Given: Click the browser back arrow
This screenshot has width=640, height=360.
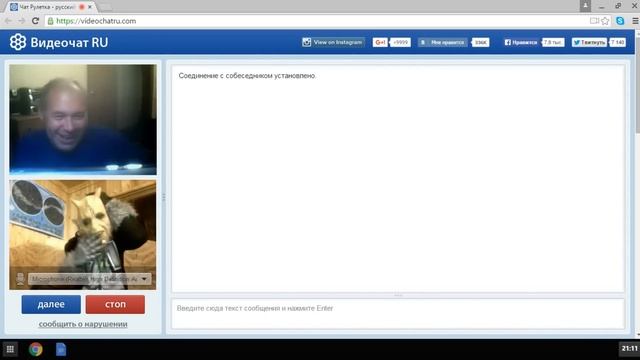Looking at the screenshot, I should click(x=8, y=21).
